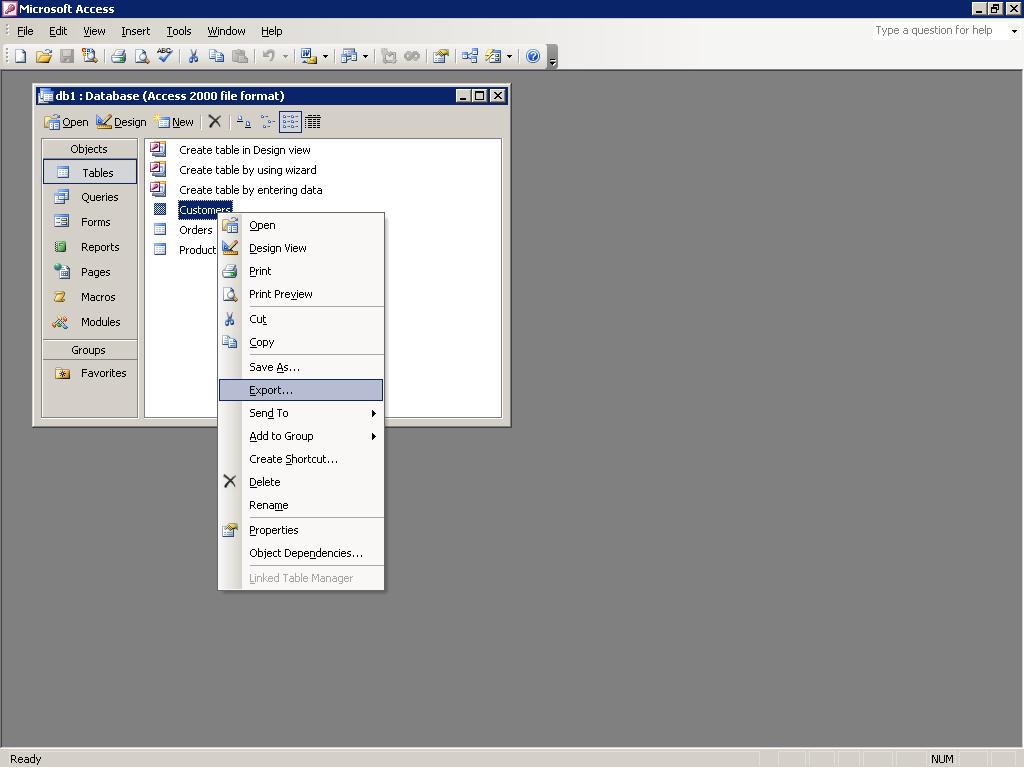Viewport: 1024px width, 768px height.
Task: Click the Relationships toolbar icon
Action: click(x=470, y=56)
